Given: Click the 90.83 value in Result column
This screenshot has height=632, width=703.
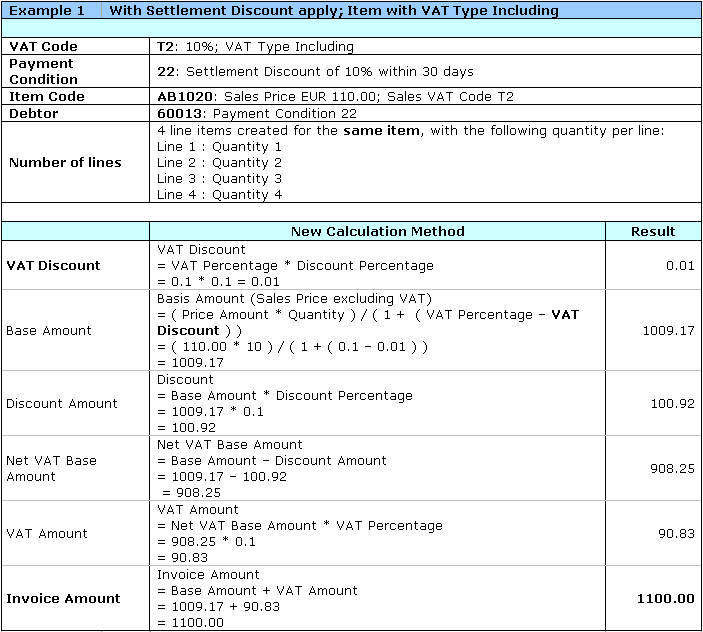Looking at the screenshot, I should 676,534.
